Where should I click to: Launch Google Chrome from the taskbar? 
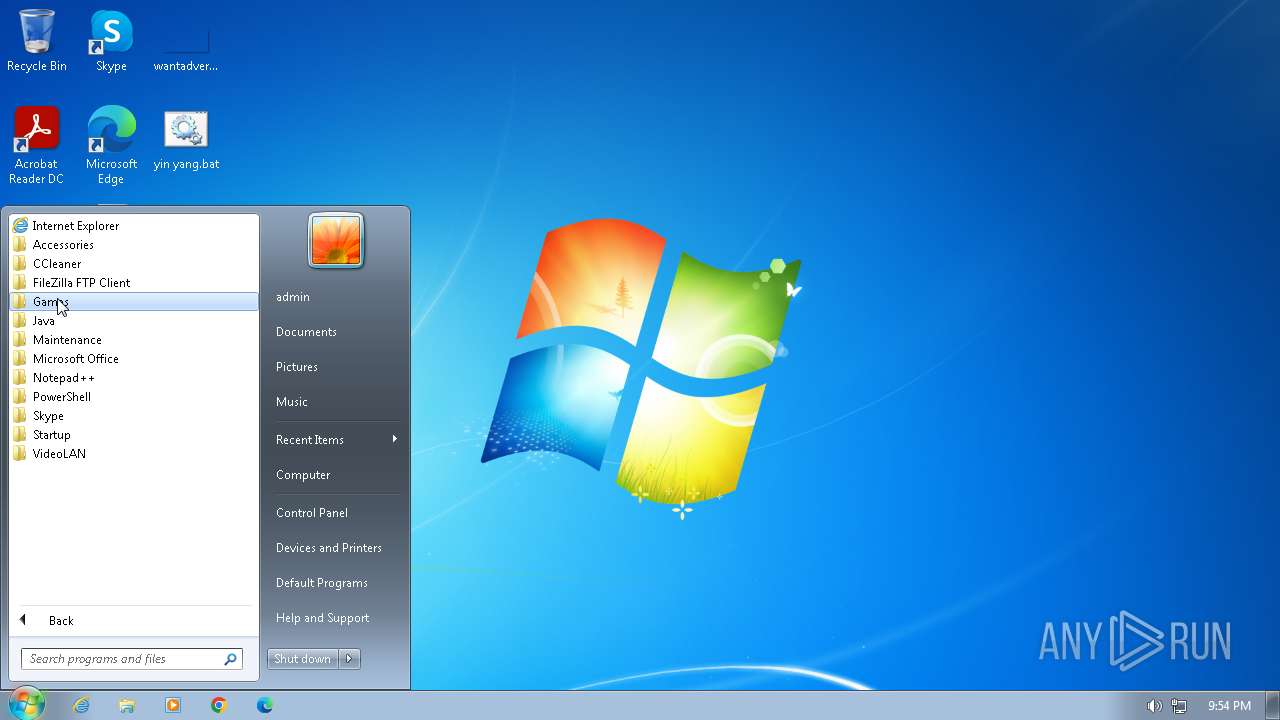pos(219,705)
